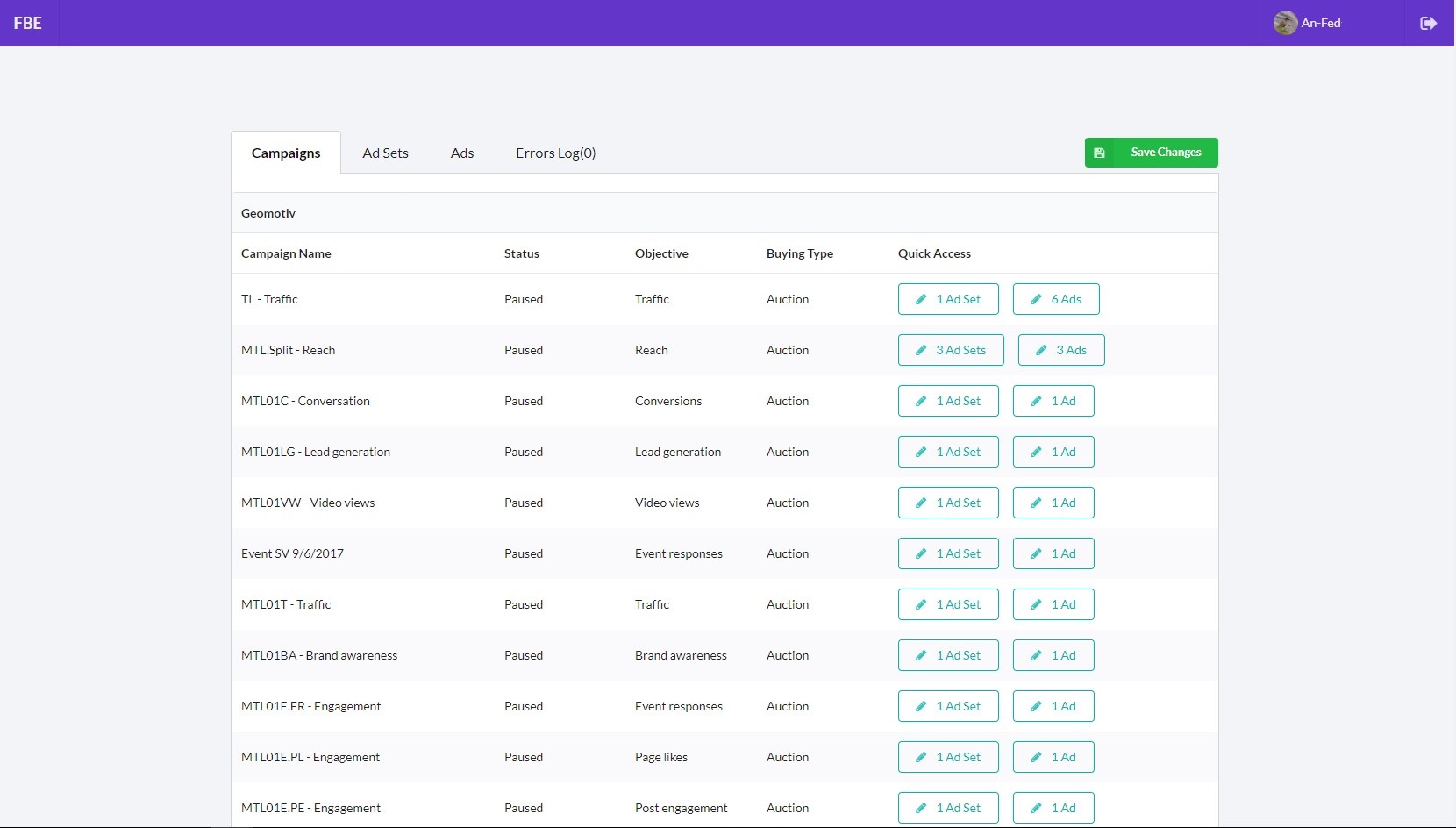This screenshot has width=1456, height=828.
Task: Open 1 Ad Set for MTL01E.PL - Engagement
Action: click(x=948, y=757)
